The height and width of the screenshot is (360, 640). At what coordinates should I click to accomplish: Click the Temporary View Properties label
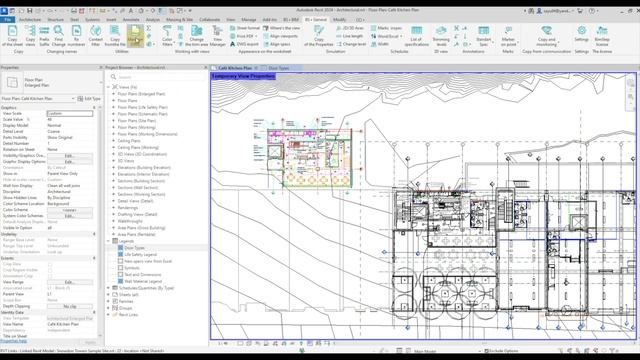coord(243,76)
